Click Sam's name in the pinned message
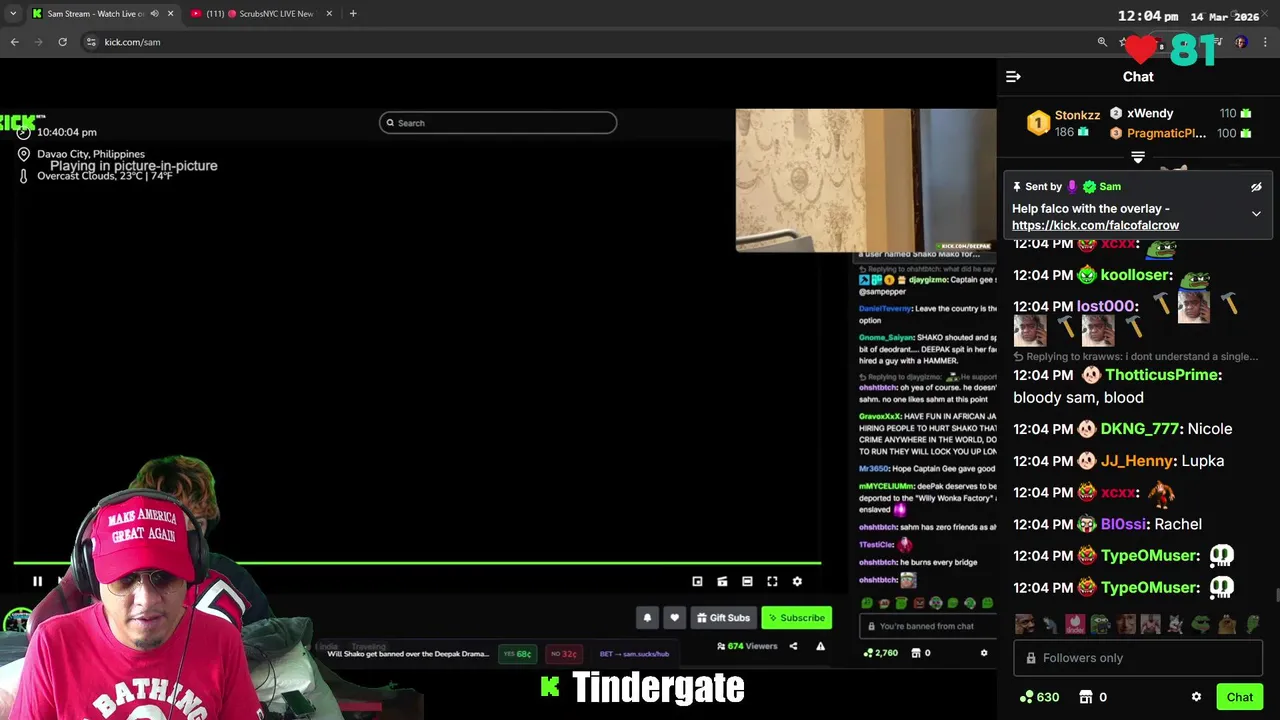This screenshot has height=720, width=1280. click(1110, 187)
